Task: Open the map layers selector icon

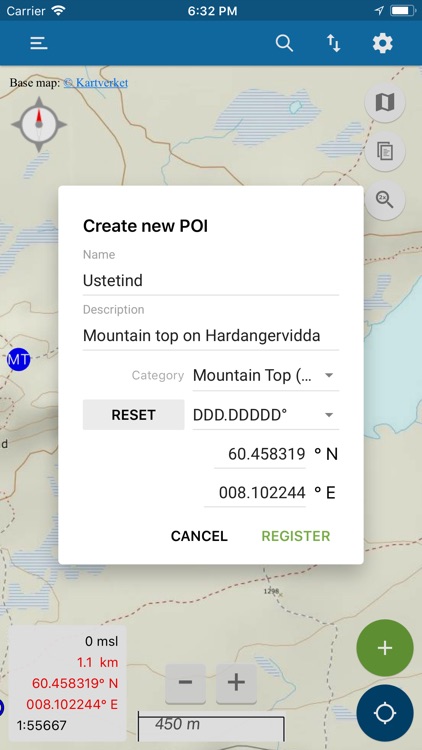Action: click(x=385, y=102)
